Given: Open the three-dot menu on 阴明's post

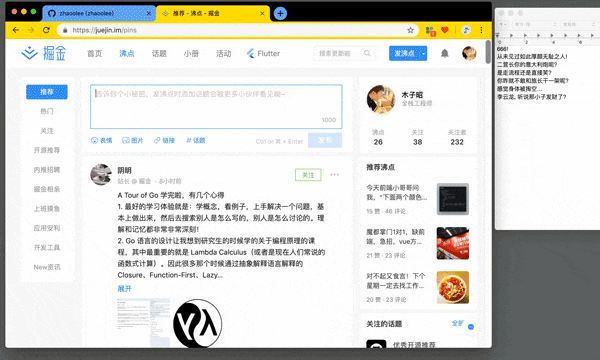Looking at the screenshot, I should pos(334,174).
